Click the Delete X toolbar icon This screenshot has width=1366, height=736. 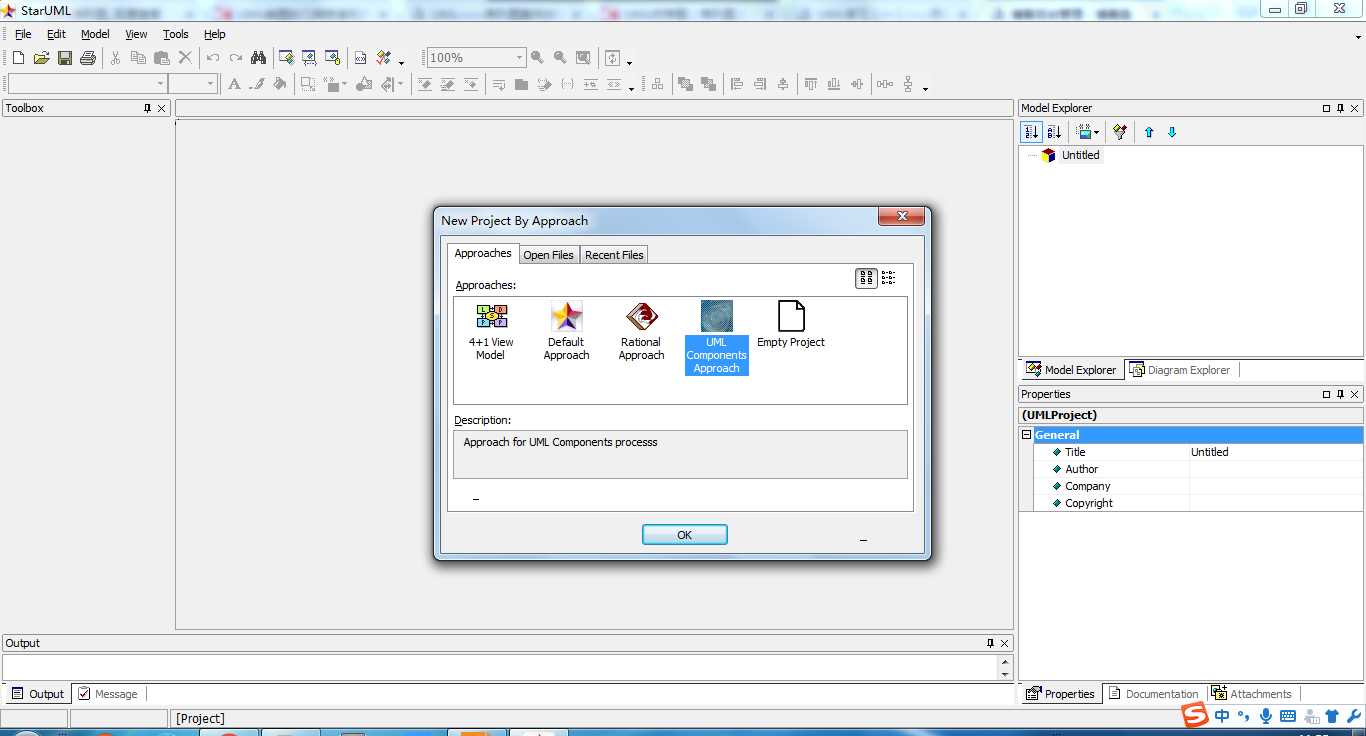[185, 58]
